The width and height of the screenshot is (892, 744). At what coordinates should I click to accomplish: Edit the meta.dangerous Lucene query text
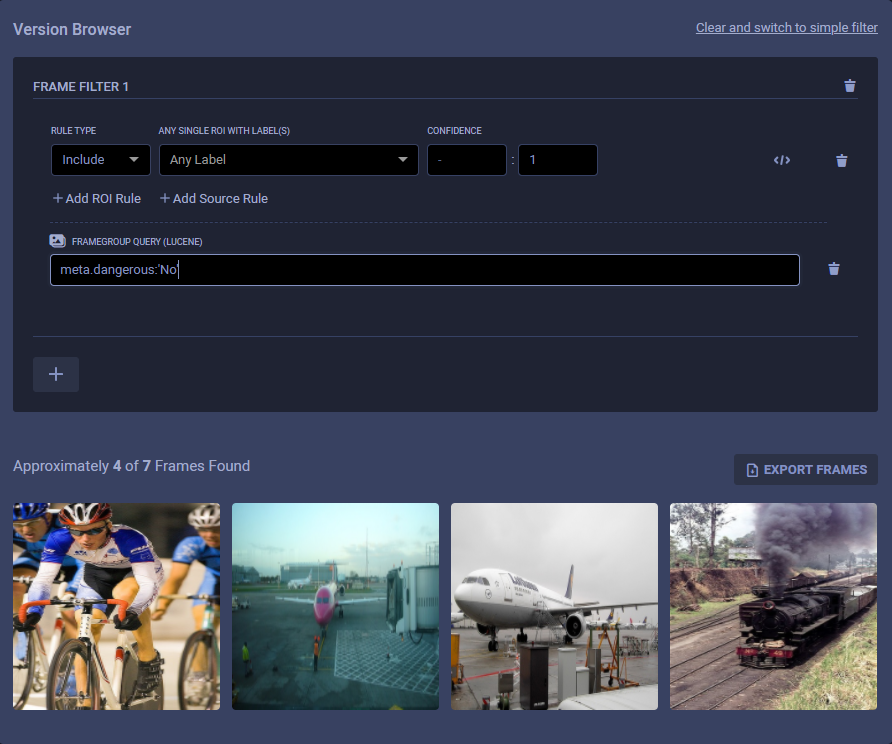click(424, 269)
